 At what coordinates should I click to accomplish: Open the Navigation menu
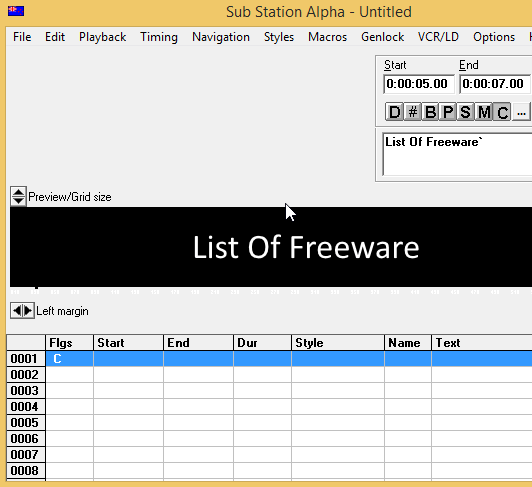pyautogui.click(x=221, y=37)
